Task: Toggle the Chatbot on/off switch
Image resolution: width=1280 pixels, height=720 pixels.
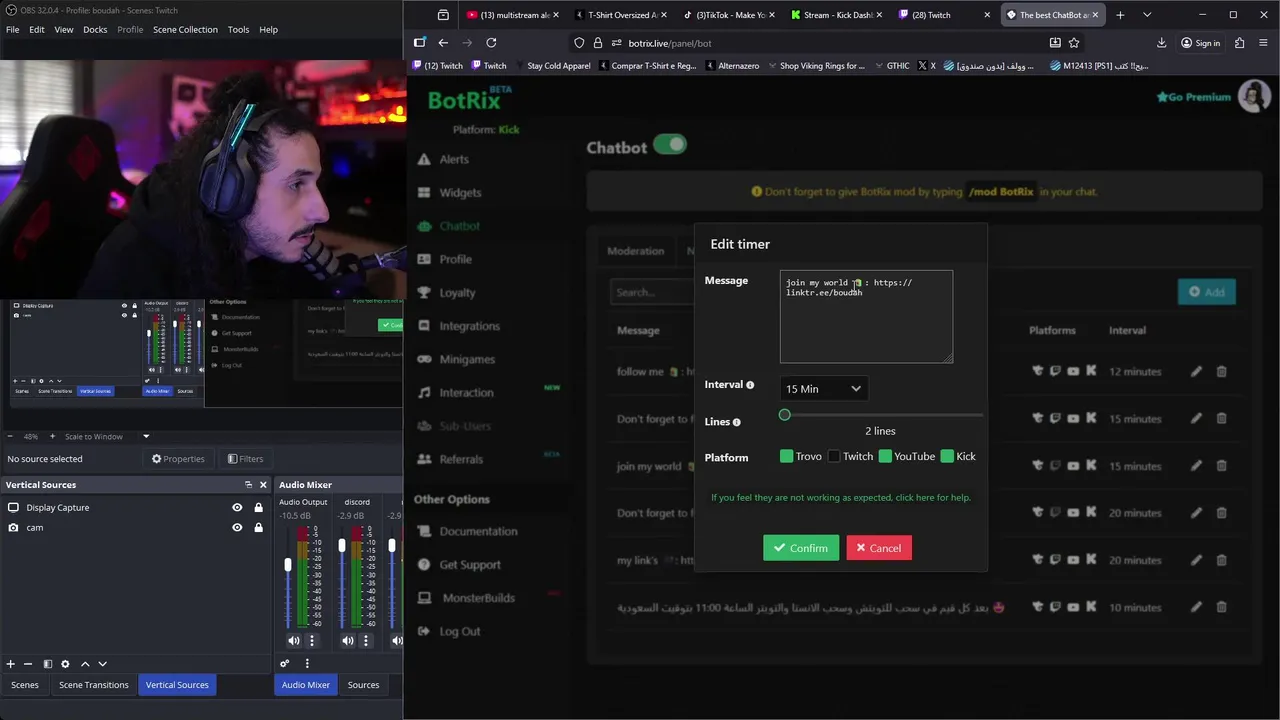Action: click(670, 145)
